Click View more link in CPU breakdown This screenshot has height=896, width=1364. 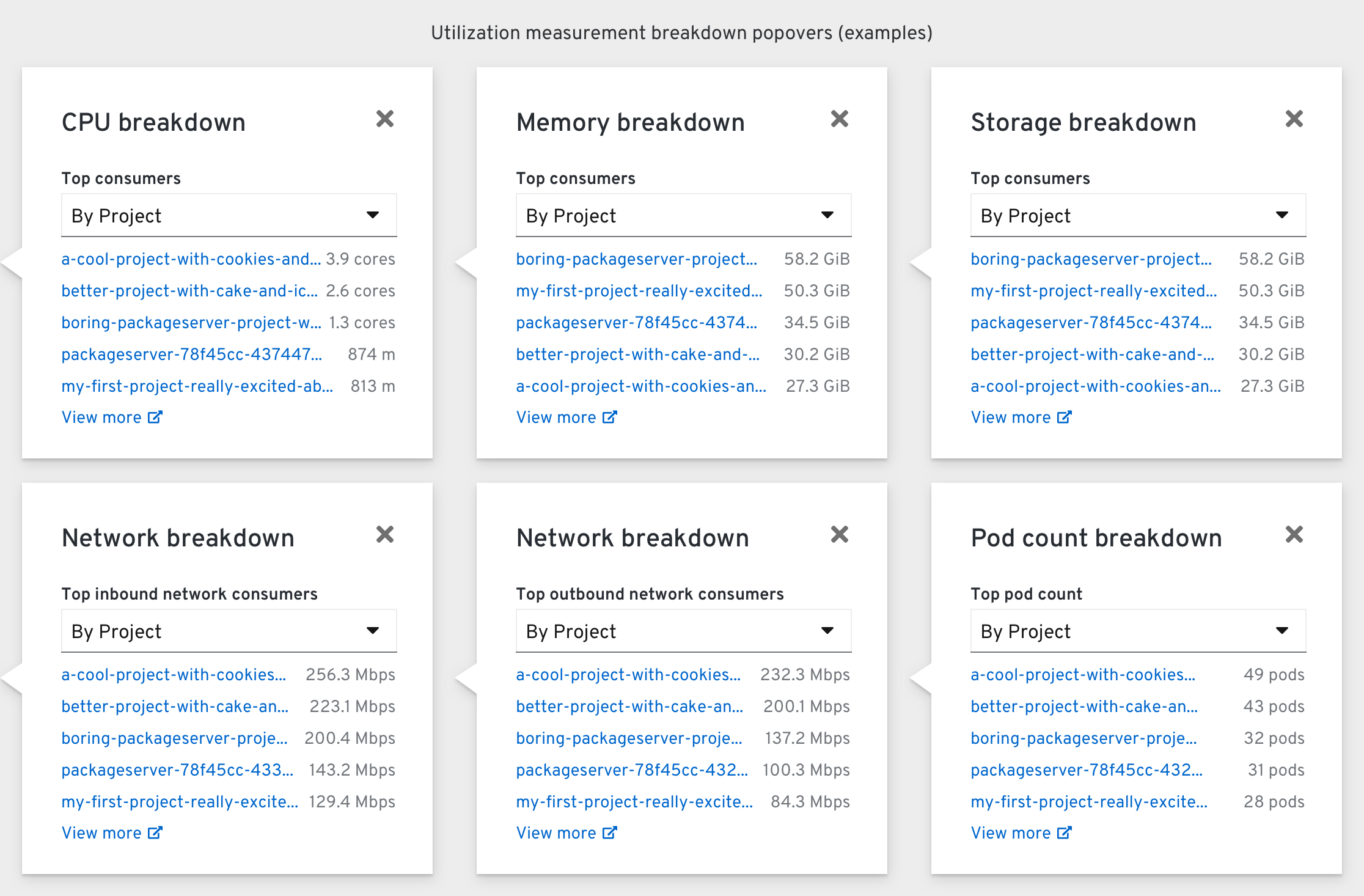(112, 417)
